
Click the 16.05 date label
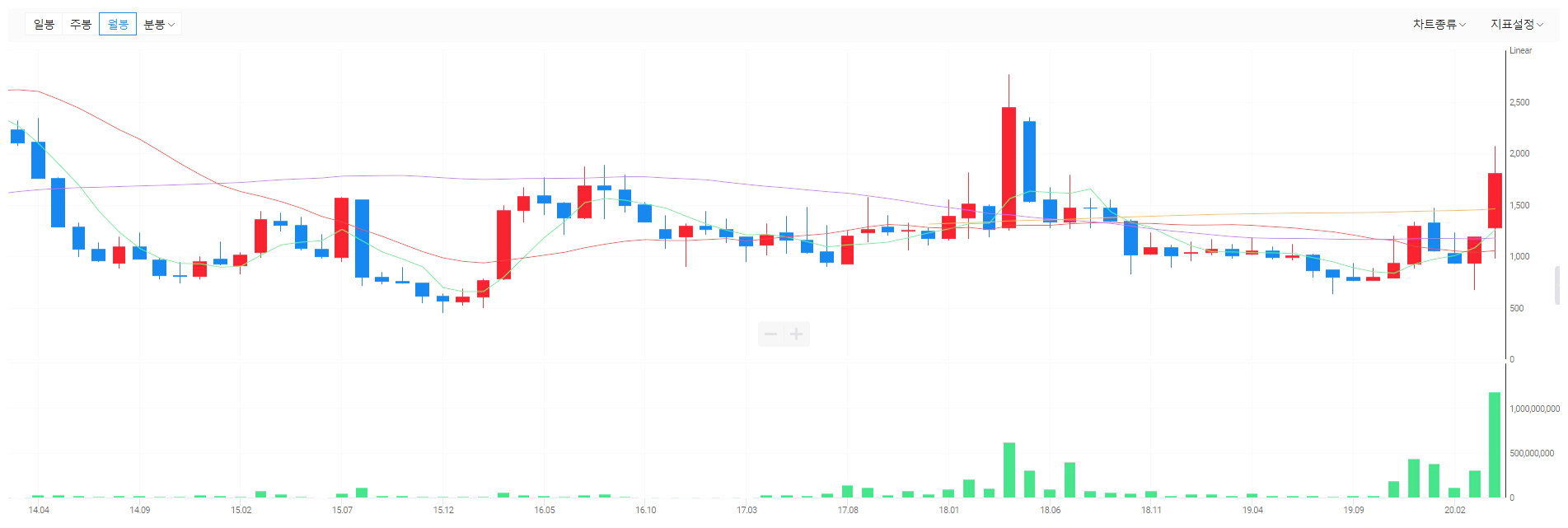click(545, 511)
